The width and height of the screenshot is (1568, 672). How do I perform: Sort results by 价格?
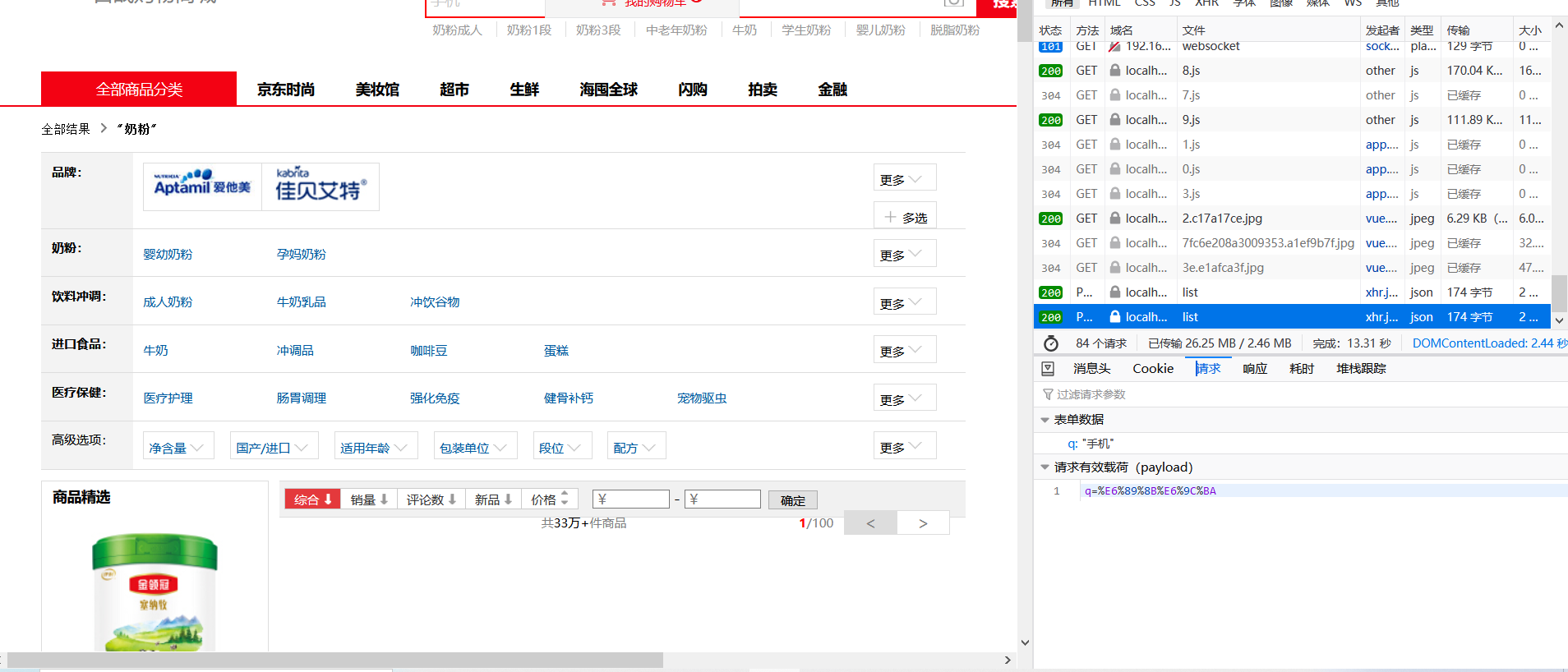point(550,499)
